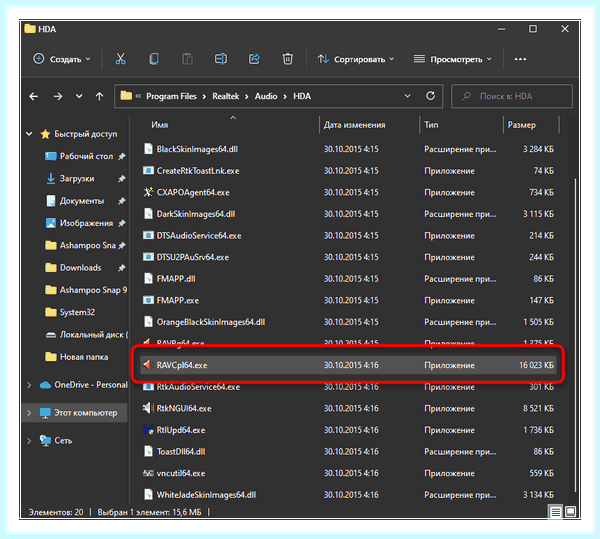600x539 pixels.
Task: Select System32 folder in sidebar
Action: coord(77,312)
